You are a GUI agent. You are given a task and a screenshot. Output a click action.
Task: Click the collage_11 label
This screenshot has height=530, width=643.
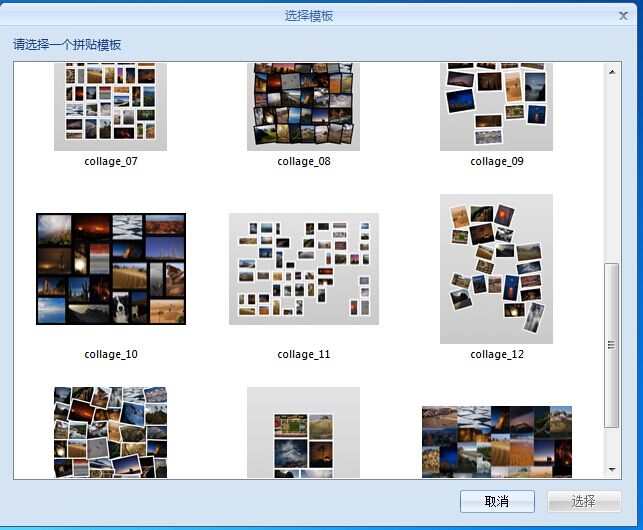(x=304, y=354)
